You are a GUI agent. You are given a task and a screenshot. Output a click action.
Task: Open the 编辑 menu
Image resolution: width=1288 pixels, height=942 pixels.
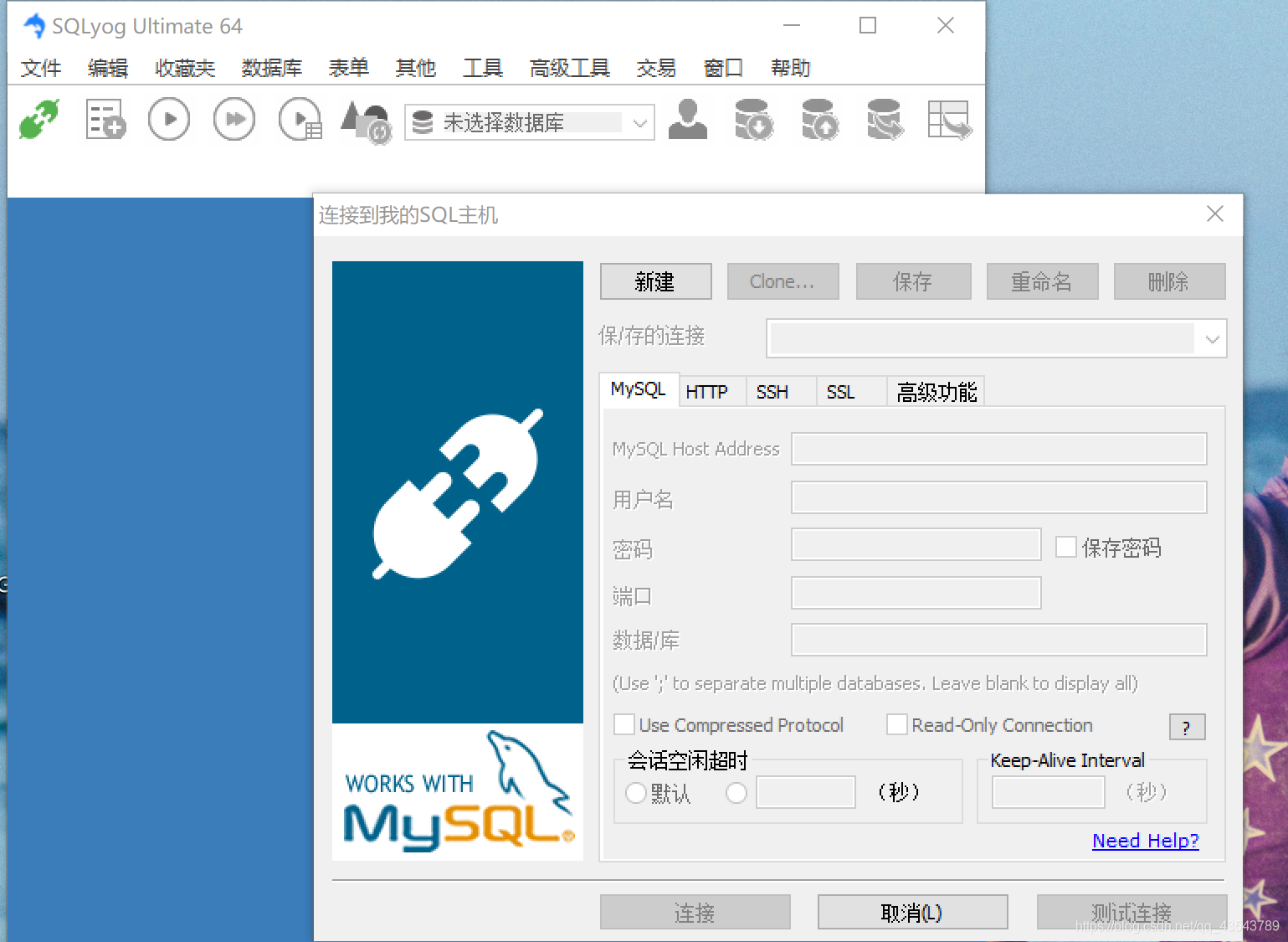(108, 68)
